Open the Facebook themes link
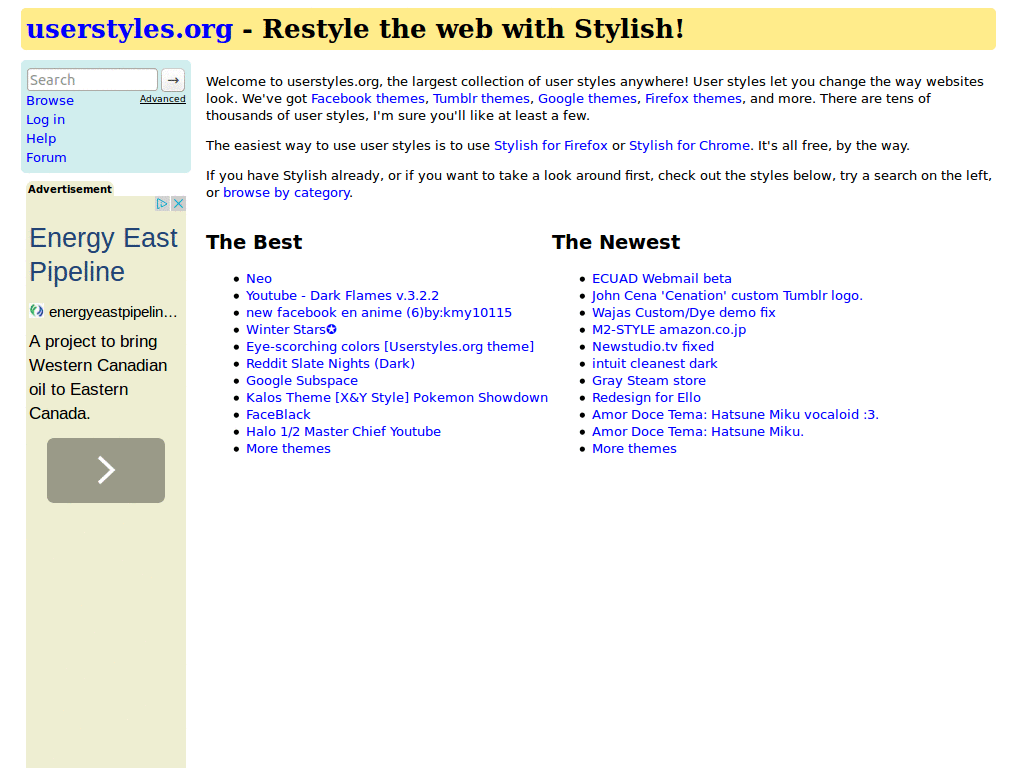Image resolution: width=1024 pixels, height=768 pixels. [x=368, y=99]
